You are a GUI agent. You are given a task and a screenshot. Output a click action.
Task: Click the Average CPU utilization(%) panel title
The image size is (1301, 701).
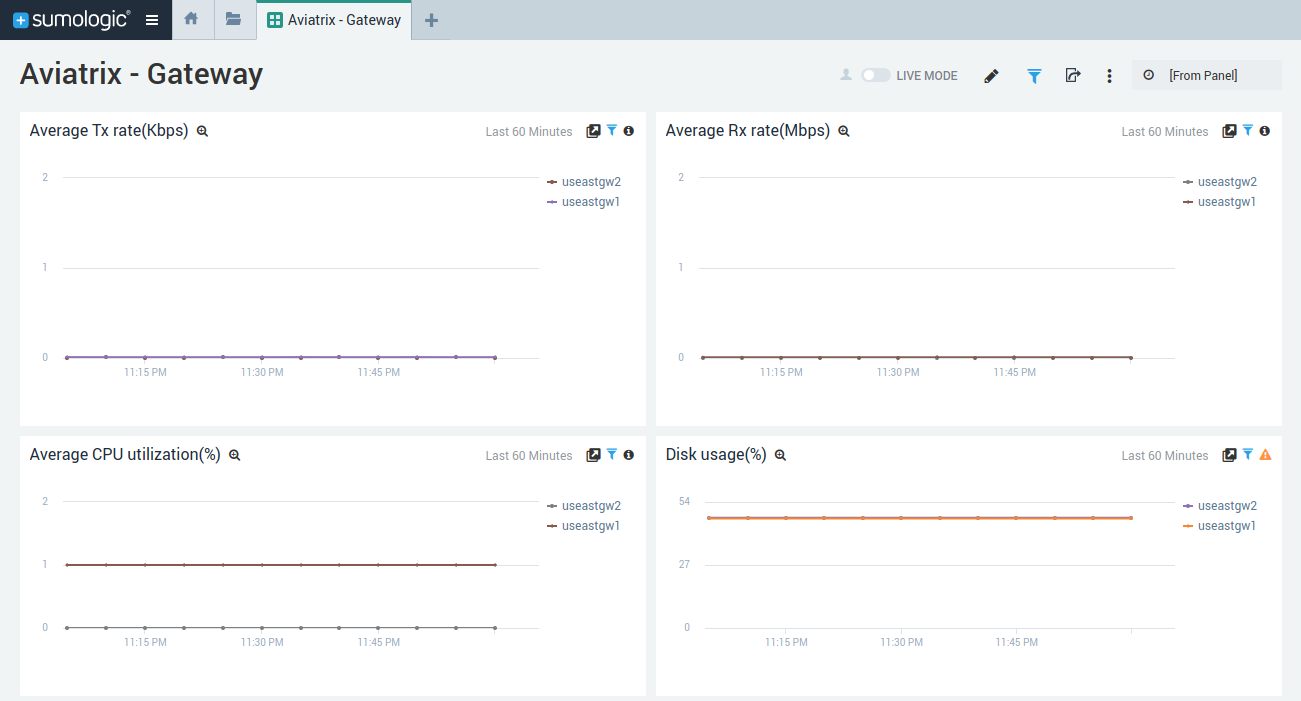click(125, 454)
